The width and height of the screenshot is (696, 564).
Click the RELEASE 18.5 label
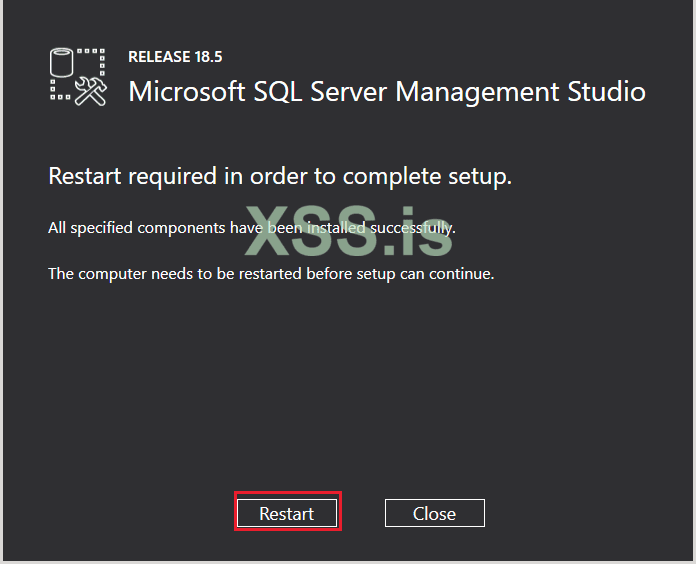click(175, 57)
